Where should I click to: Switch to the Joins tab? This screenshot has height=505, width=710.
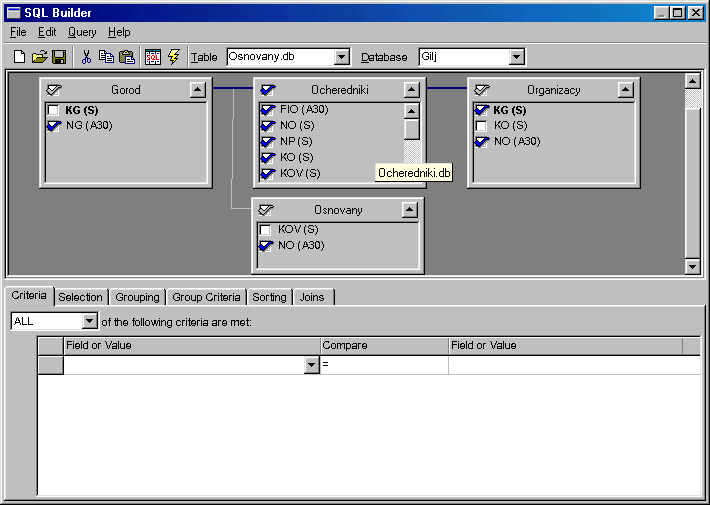click(312, 297)
